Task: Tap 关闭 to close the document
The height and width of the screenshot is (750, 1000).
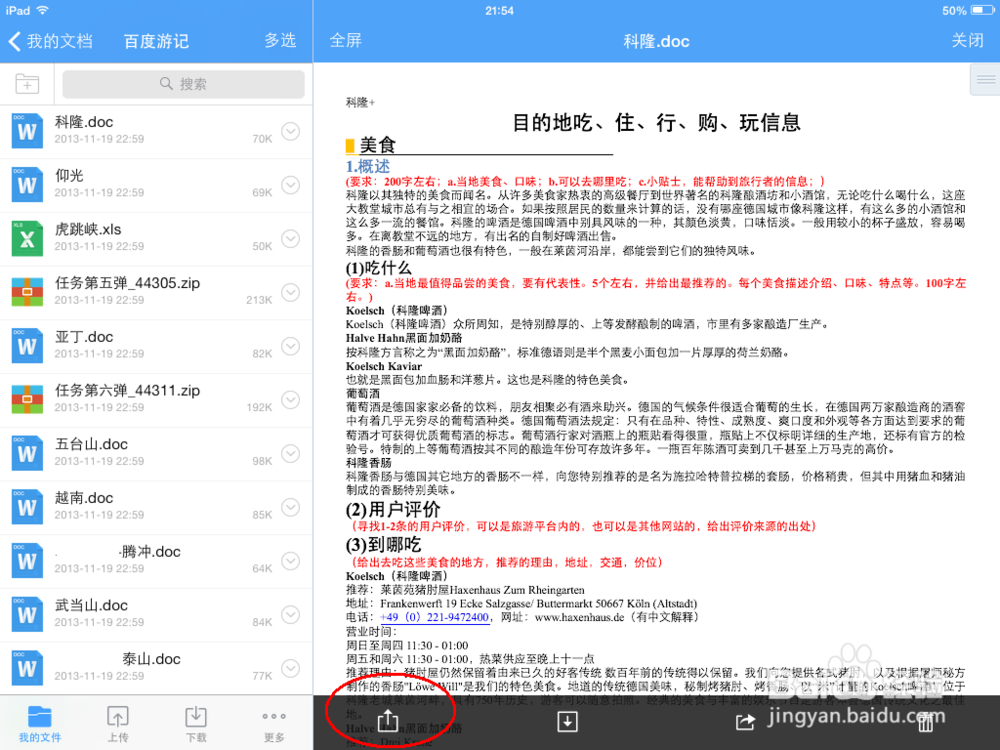Action: [x=967, y=40]
